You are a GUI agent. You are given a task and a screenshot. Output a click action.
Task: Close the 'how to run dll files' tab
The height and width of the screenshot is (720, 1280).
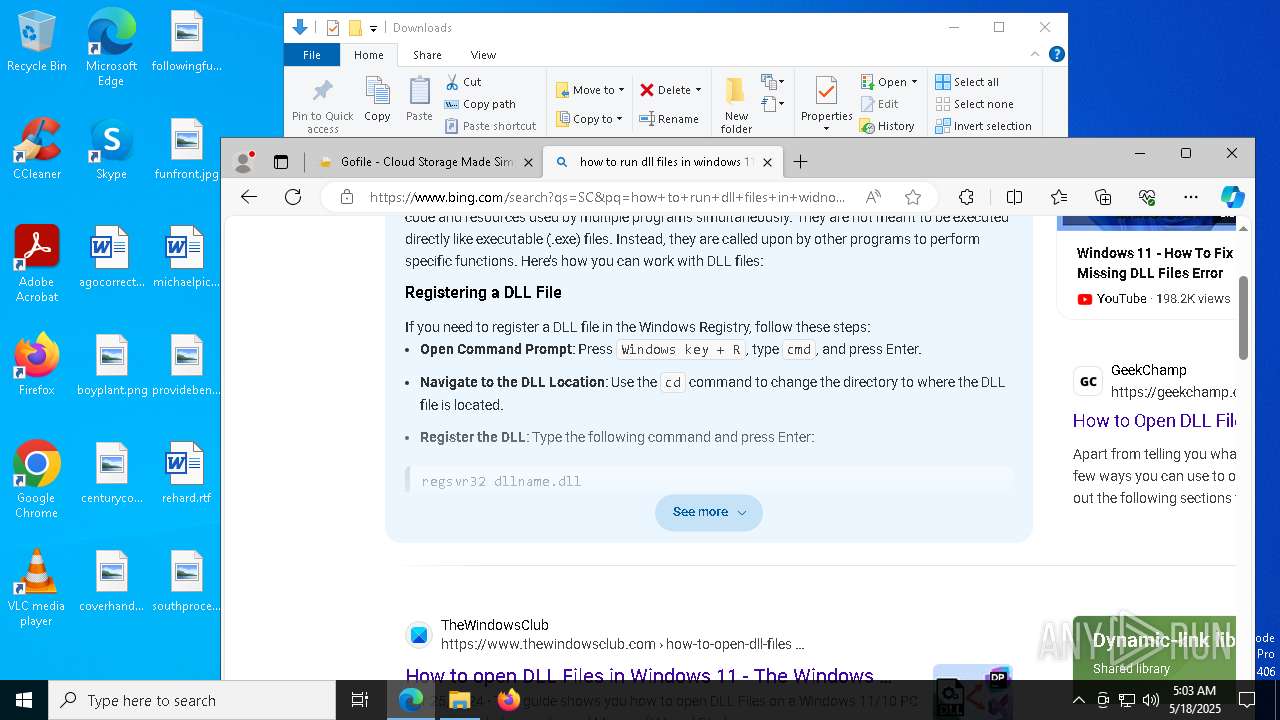[768, 162]
